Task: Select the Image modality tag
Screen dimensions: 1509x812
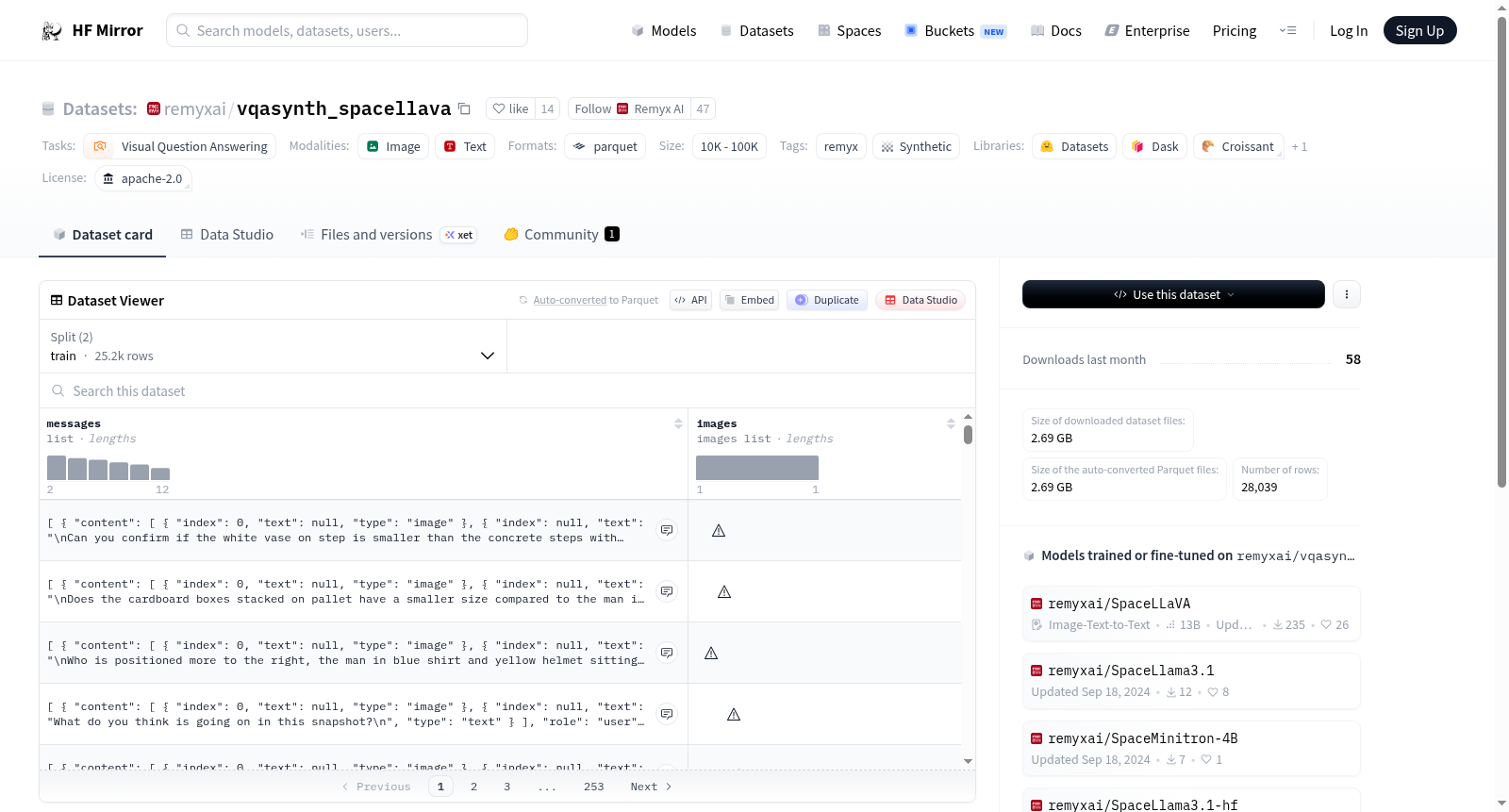Action: tap(393, 146)
